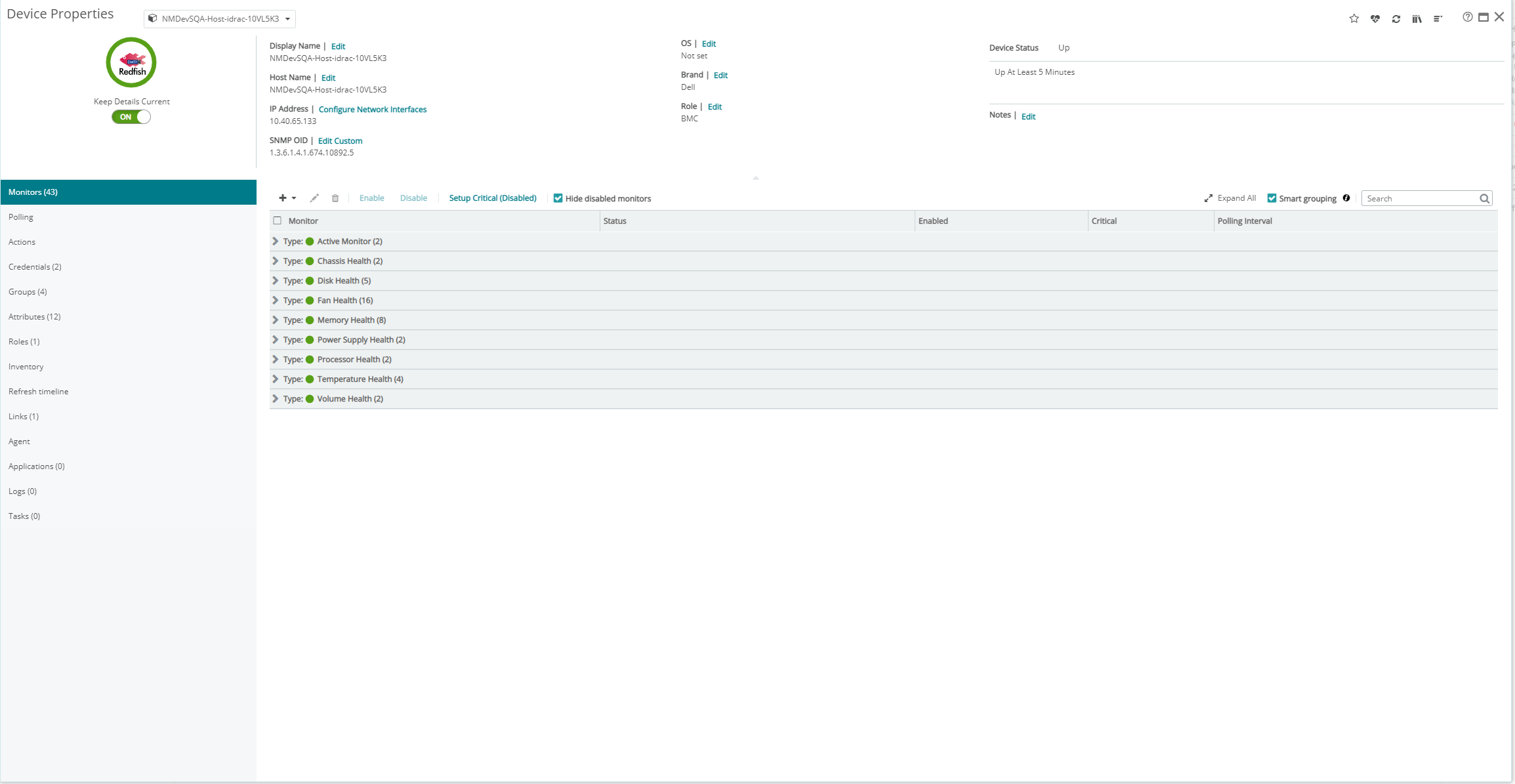The width and height of the screenshot is (1515, 784).
Task: Open the help icon
Action: (x=1468, y=16)
